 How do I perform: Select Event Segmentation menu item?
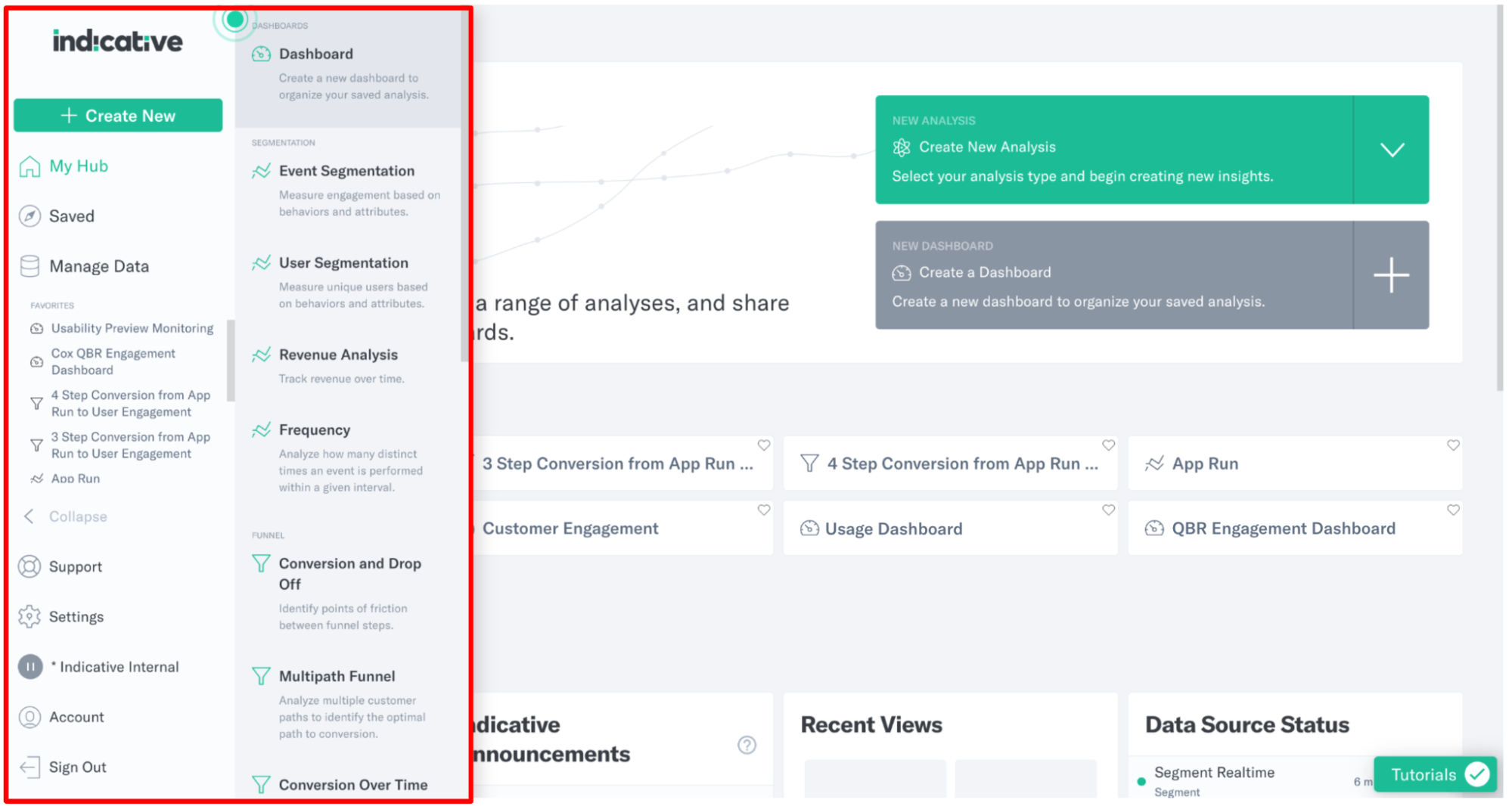[348, 190]
